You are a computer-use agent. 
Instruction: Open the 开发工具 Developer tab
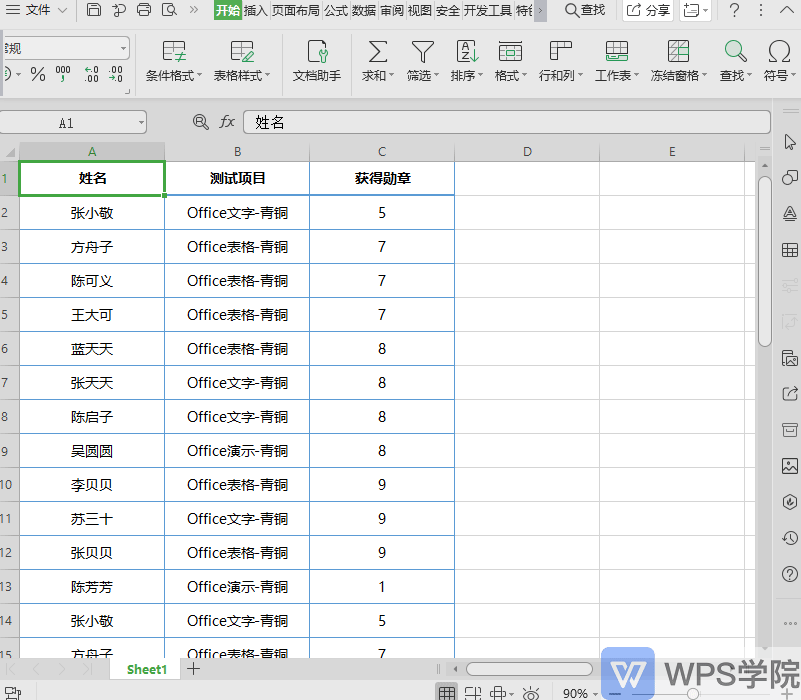487,10
